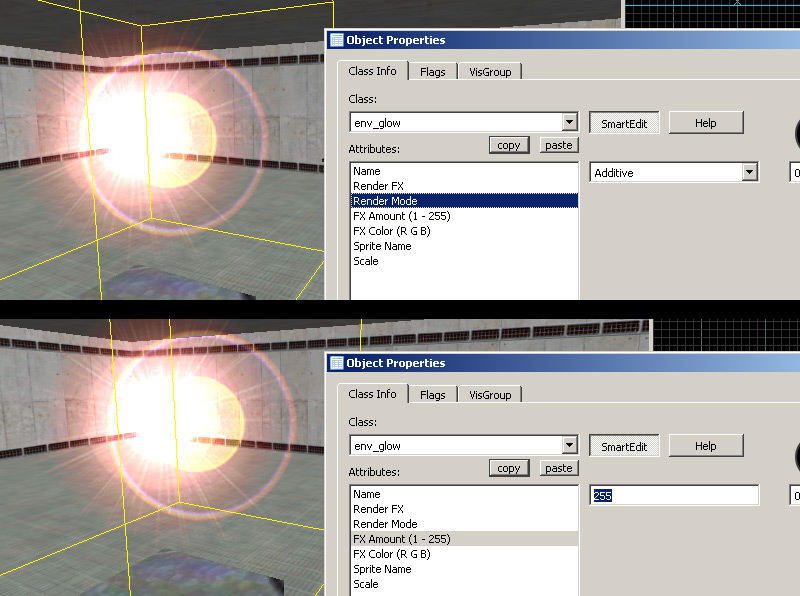Click paste button in Additive dialog

(x=559, y=145)
